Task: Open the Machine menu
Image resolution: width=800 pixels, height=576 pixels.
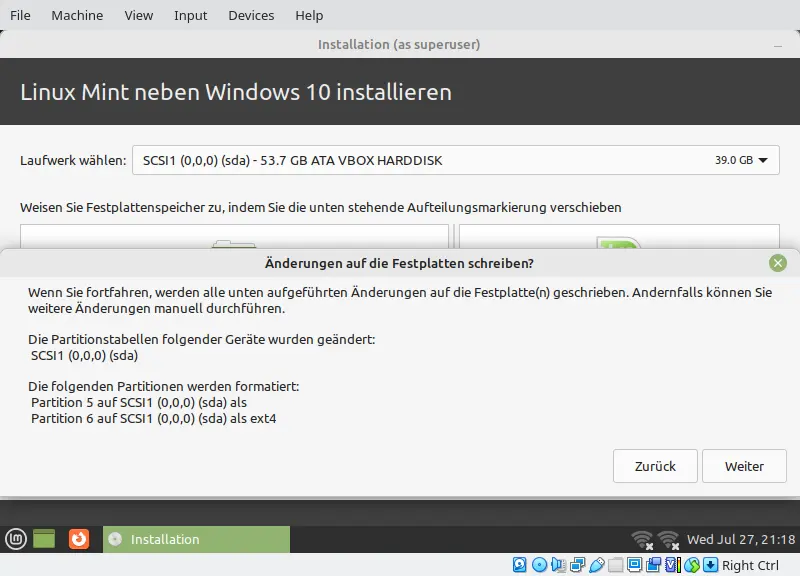Action: (x=77, y=15)
